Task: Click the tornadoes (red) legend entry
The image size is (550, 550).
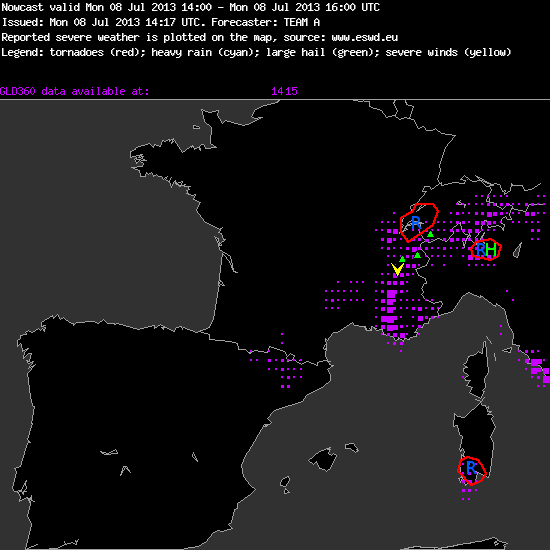Action: click(95, 53)
